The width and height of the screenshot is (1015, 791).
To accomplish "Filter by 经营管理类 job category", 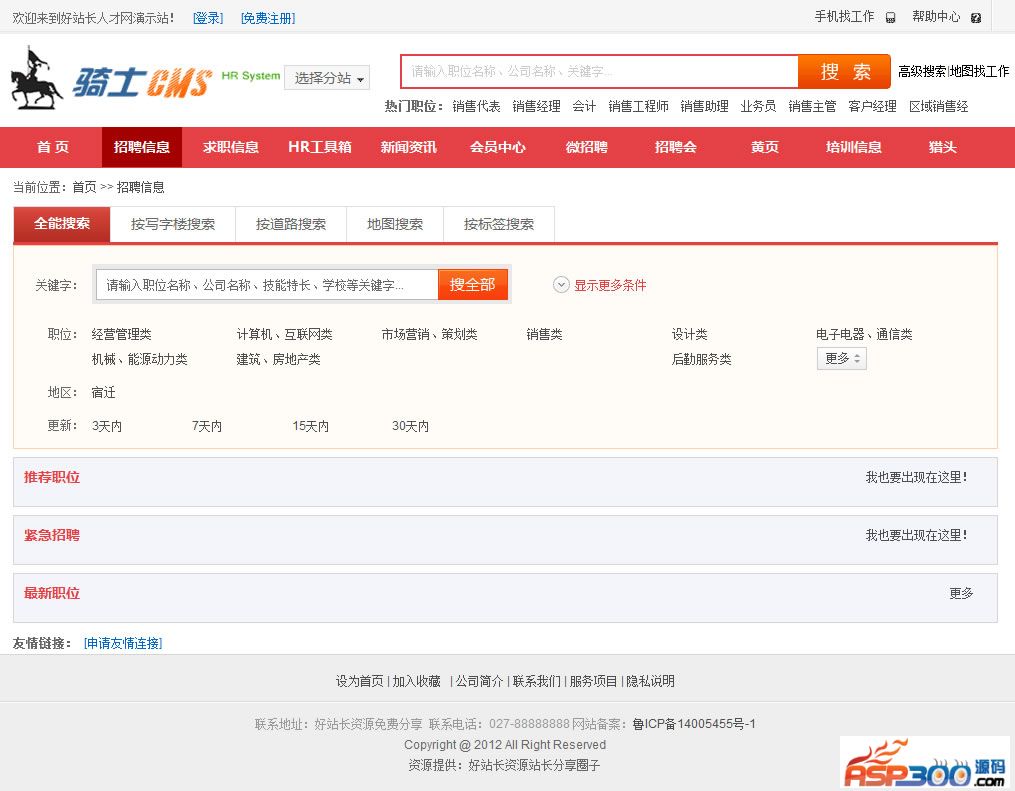I will [x=122, y=335].
